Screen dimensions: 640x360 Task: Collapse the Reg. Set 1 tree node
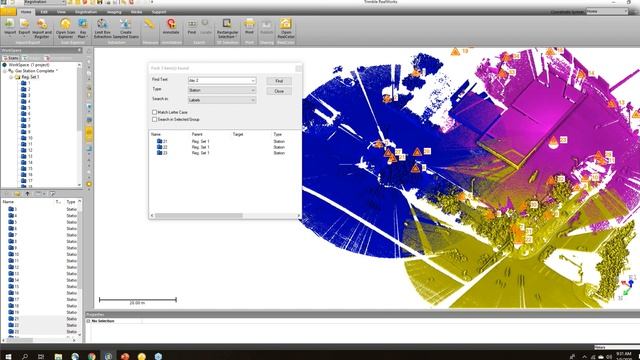coord(11,77)
